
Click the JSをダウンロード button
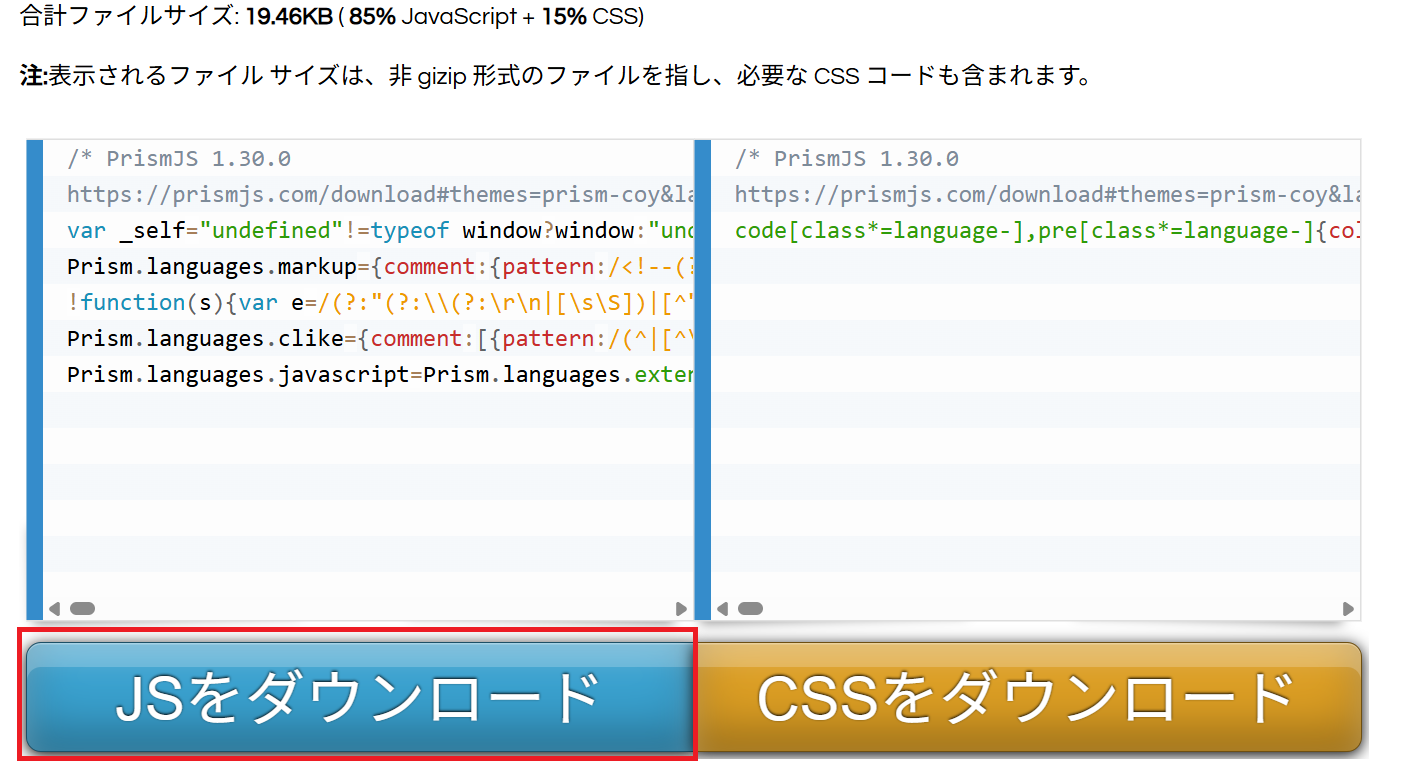(358, 697)
